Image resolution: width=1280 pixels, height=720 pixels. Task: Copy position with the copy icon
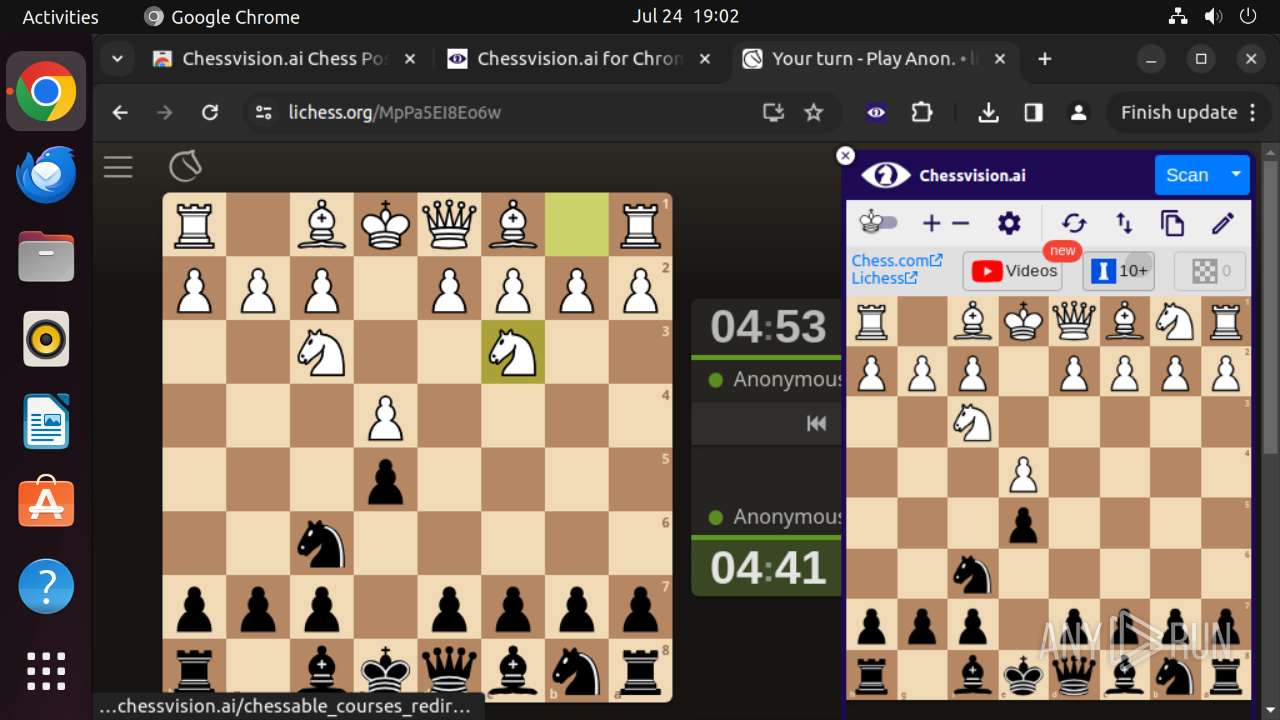(1172, 223)
